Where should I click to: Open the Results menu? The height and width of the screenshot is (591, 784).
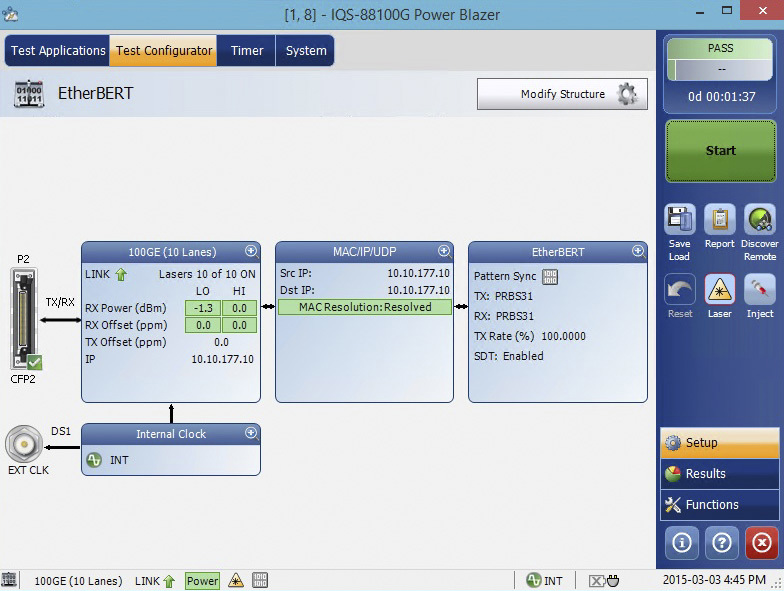(x=720, y=474)
